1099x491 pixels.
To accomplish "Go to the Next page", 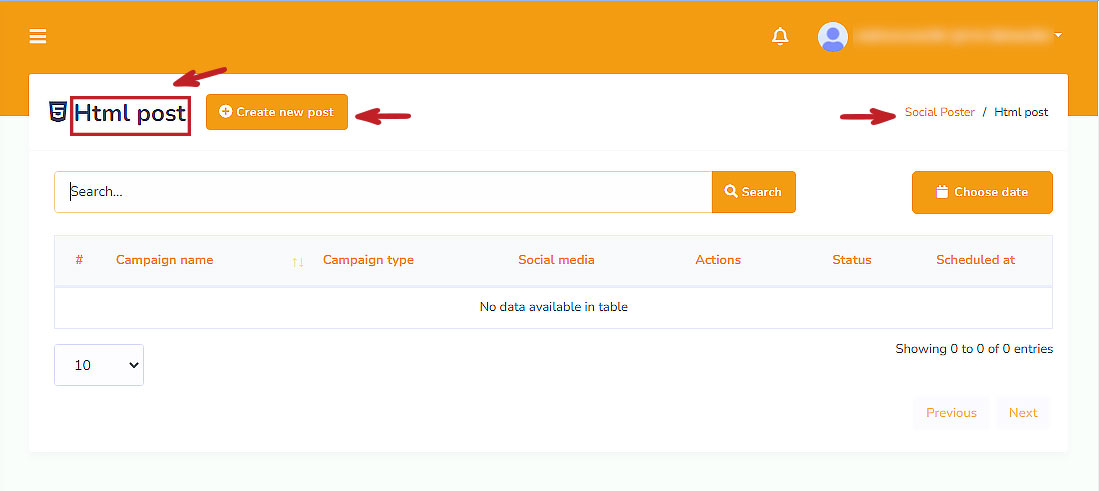I will tap(1022, 413).
